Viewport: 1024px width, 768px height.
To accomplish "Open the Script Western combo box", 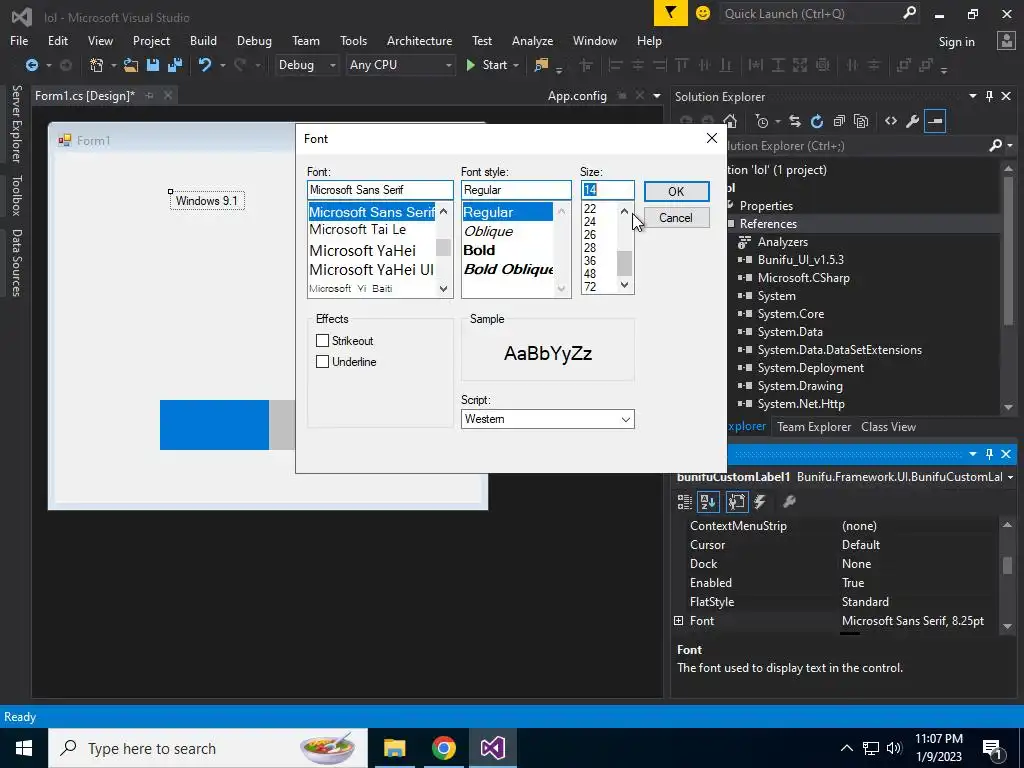I will pyautogui.click(x=547, y=419).
